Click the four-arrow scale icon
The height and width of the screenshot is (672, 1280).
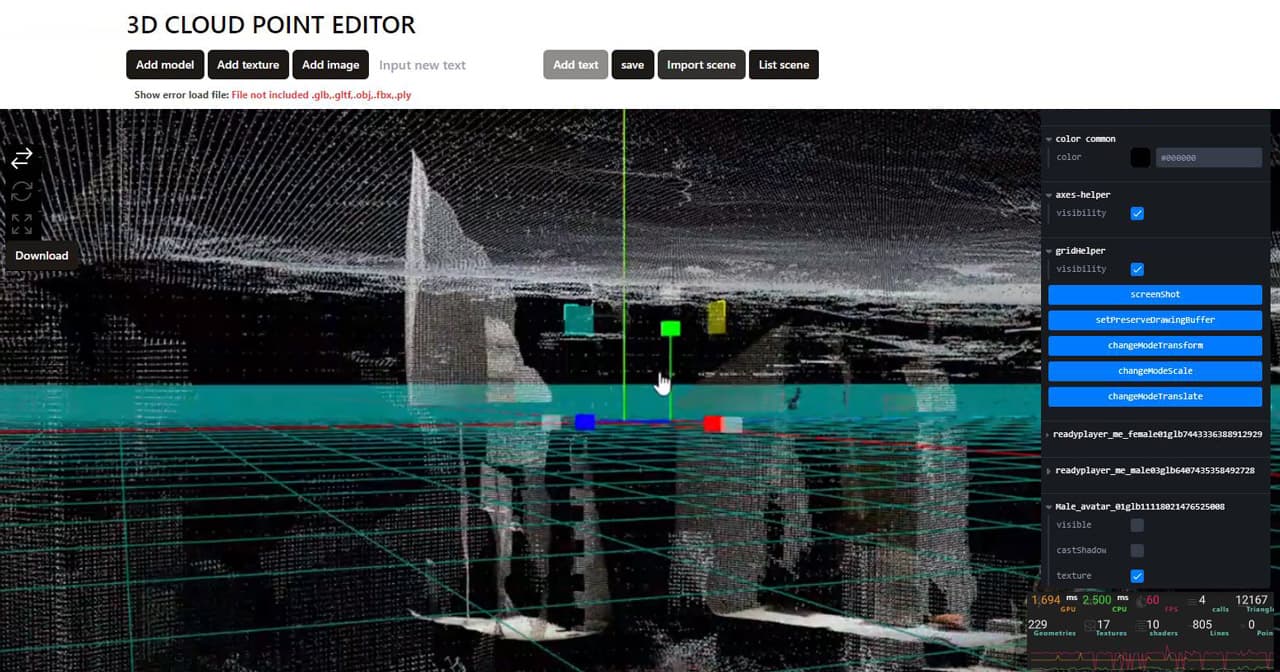[x=22, y=224]
